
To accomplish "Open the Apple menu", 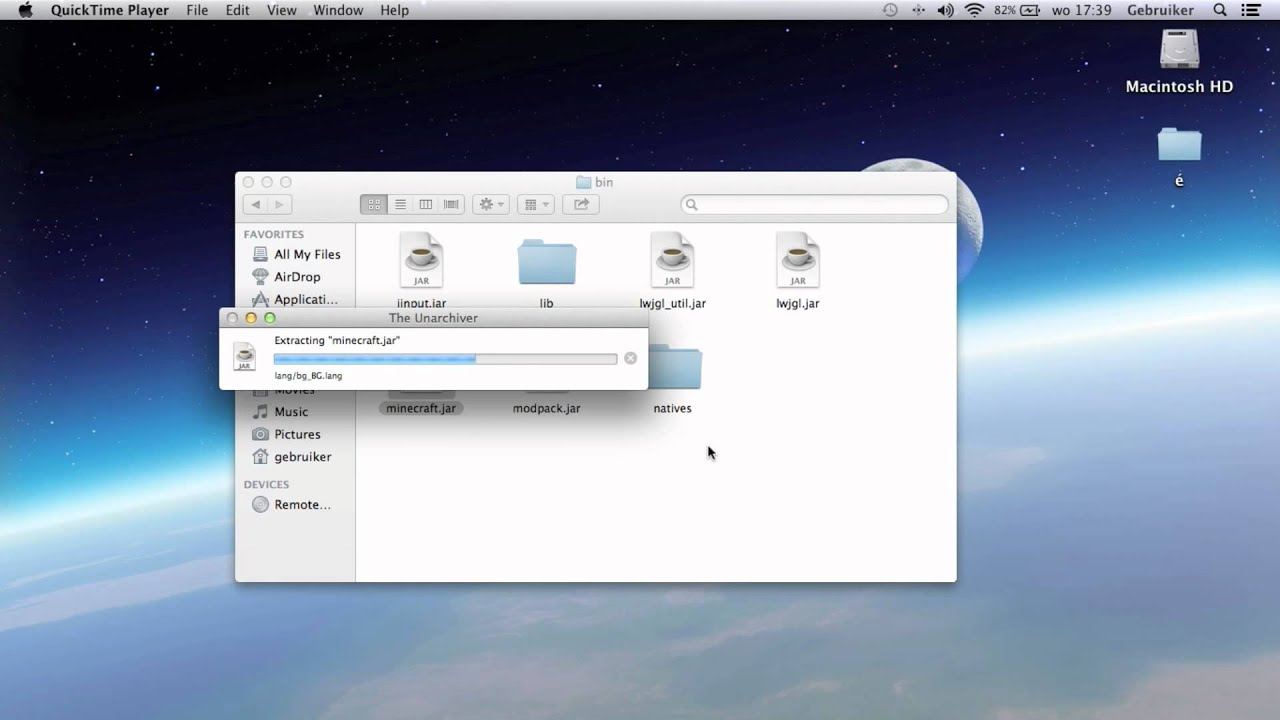I will pos(26,10).
